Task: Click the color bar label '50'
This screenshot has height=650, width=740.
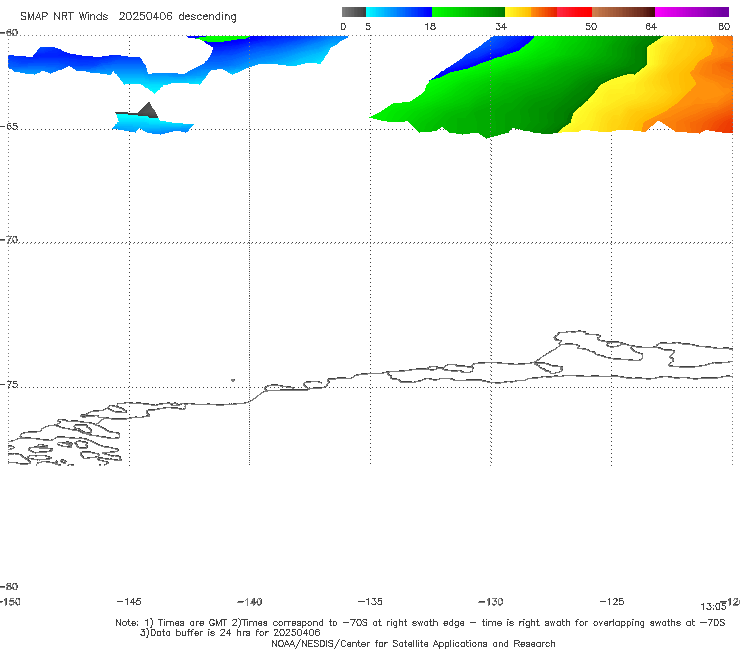Action: (591, 26)
